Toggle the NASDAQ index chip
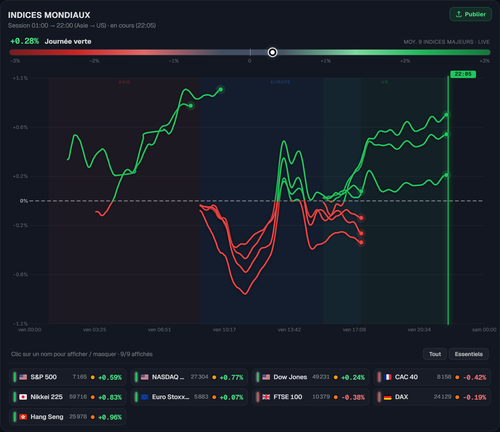The width and height of the screenshot is (500, 432). (189, 377)
